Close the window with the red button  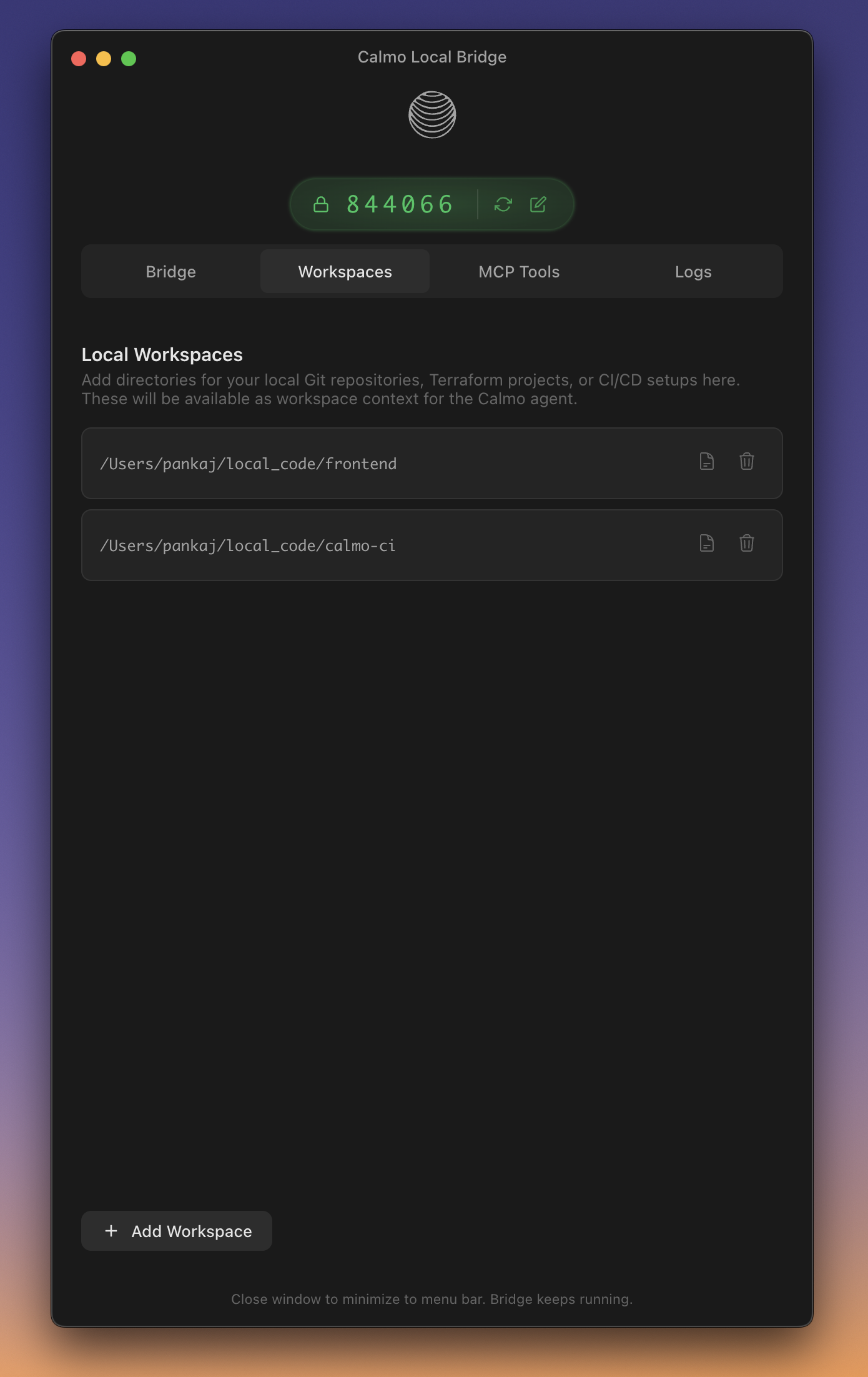pyautogui.click(x=79, y=59)
